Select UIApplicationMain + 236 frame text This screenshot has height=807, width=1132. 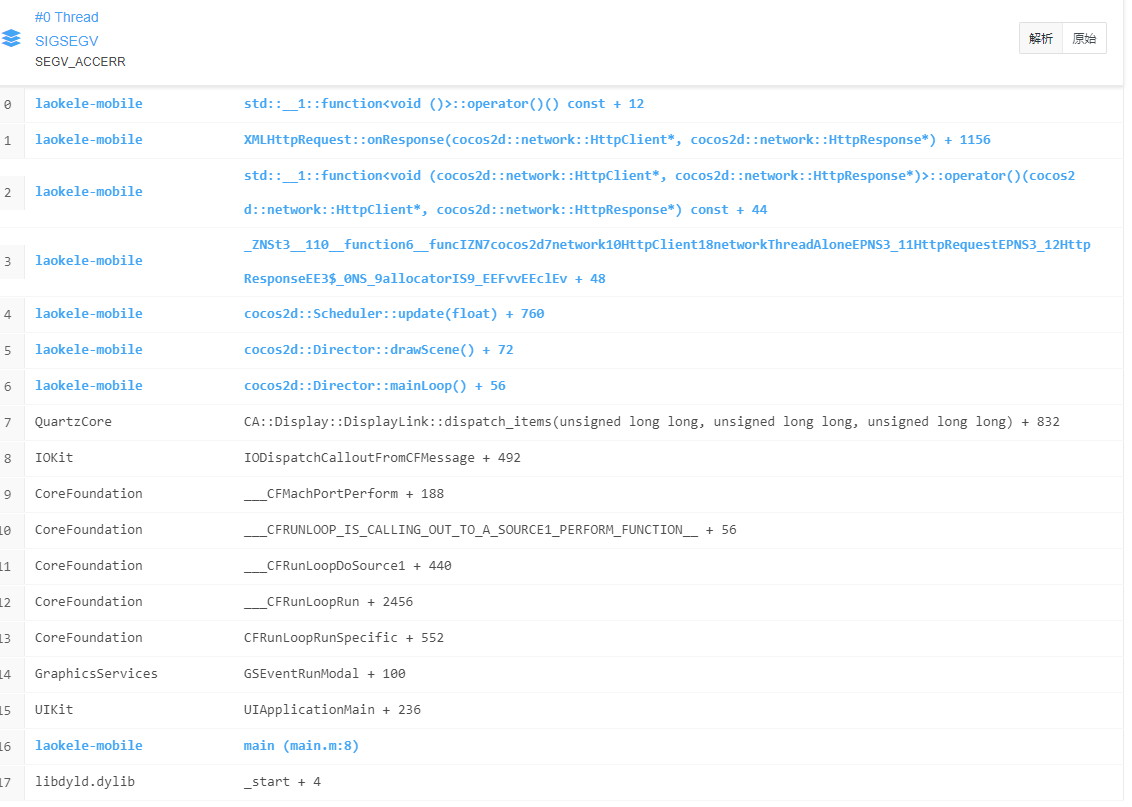tap(332, 710)
